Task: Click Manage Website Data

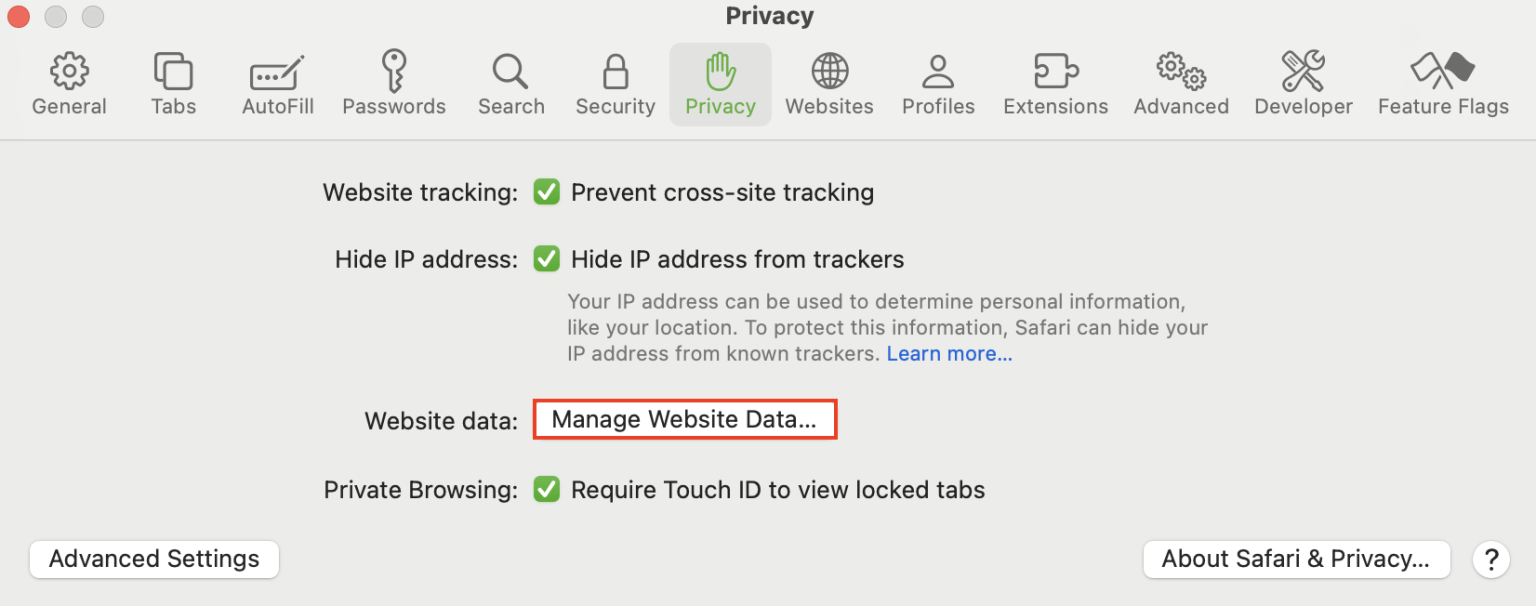Action: tap(684, 419)
